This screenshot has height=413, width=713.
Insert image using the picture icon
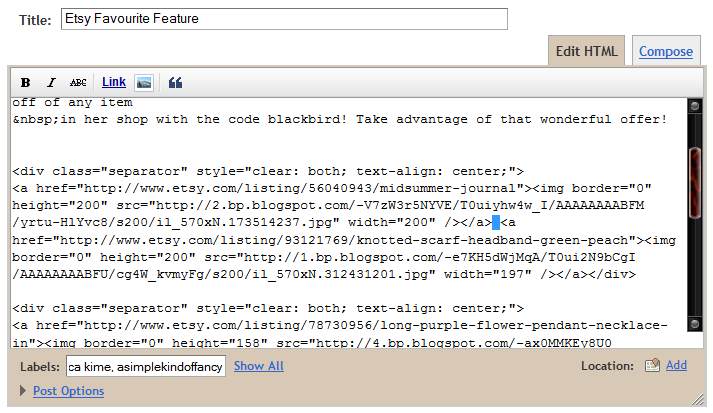[144, 83]
